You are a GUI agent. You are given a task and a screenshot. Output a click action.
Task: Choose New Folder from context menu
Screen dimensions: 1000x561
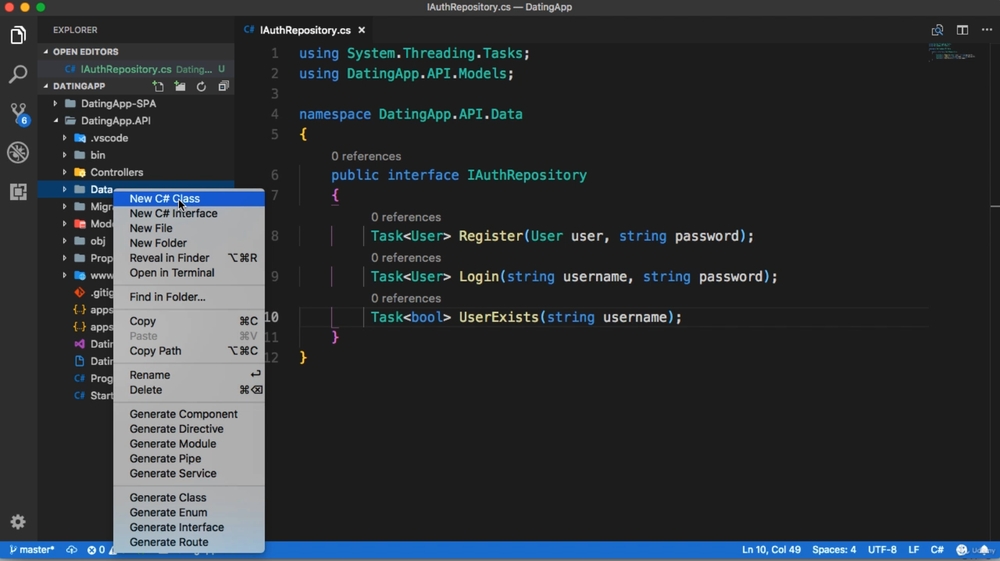point(189,243)
